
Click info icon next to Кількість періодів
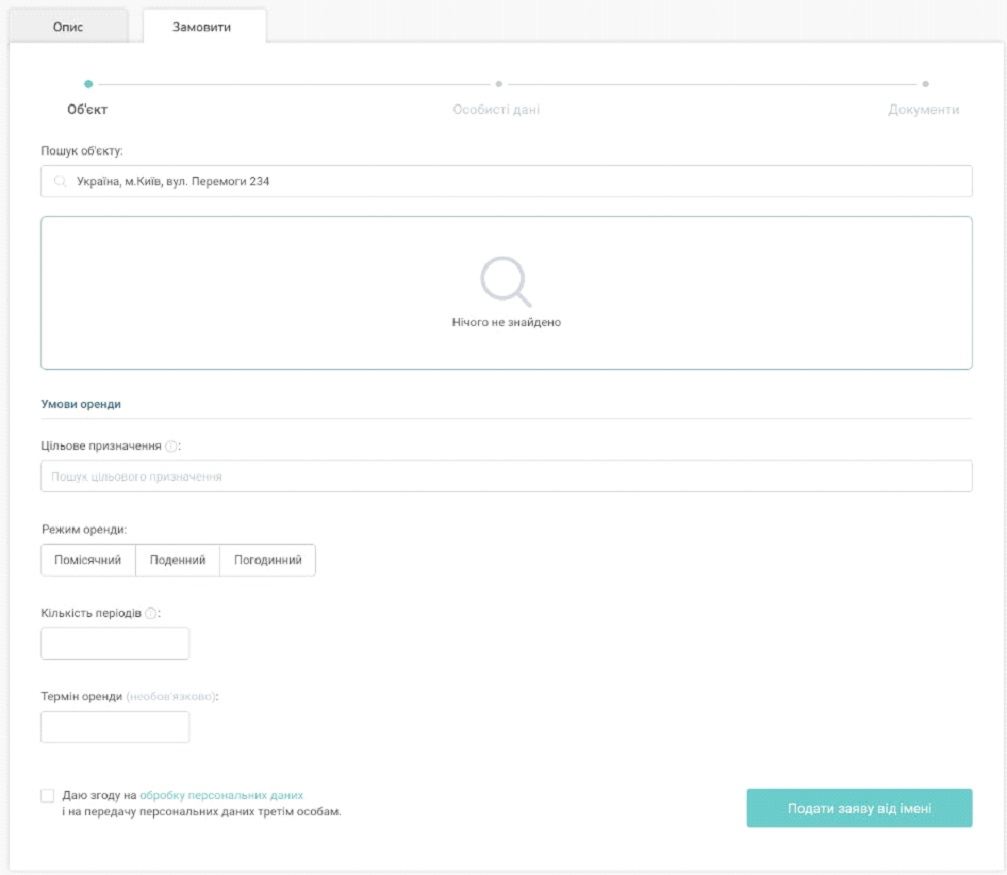[x=151, y=613]
